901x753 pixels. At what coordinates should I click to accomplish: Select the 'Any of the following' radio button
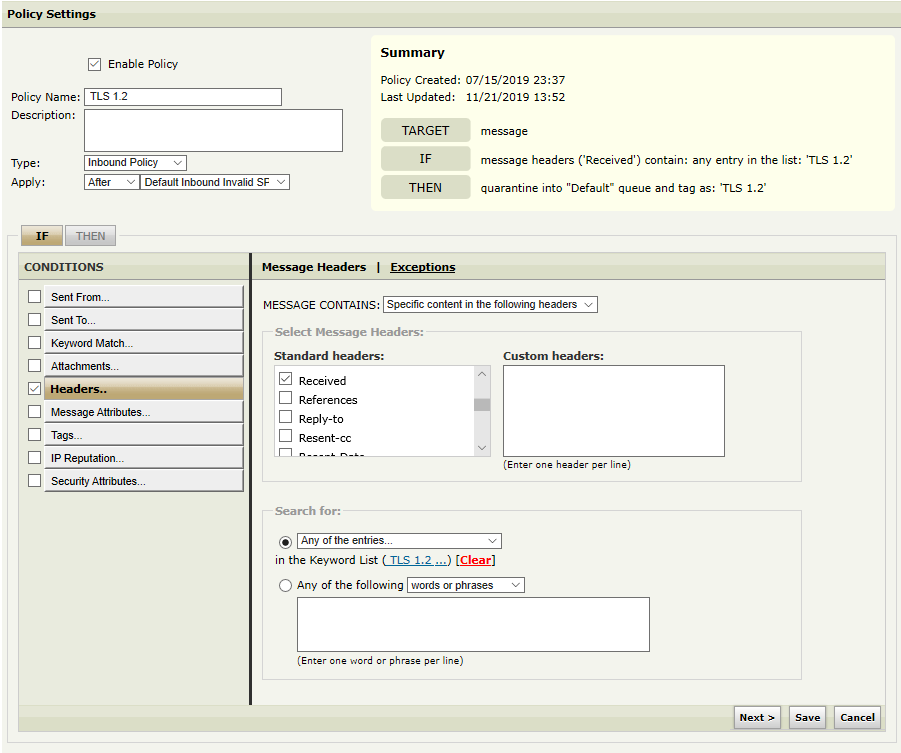pos(286,586)
